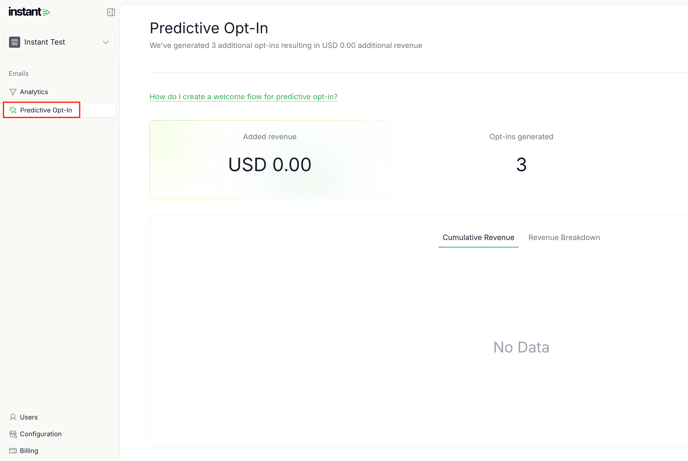
Task: Click the Users person icon
Action: pos(13,417)
